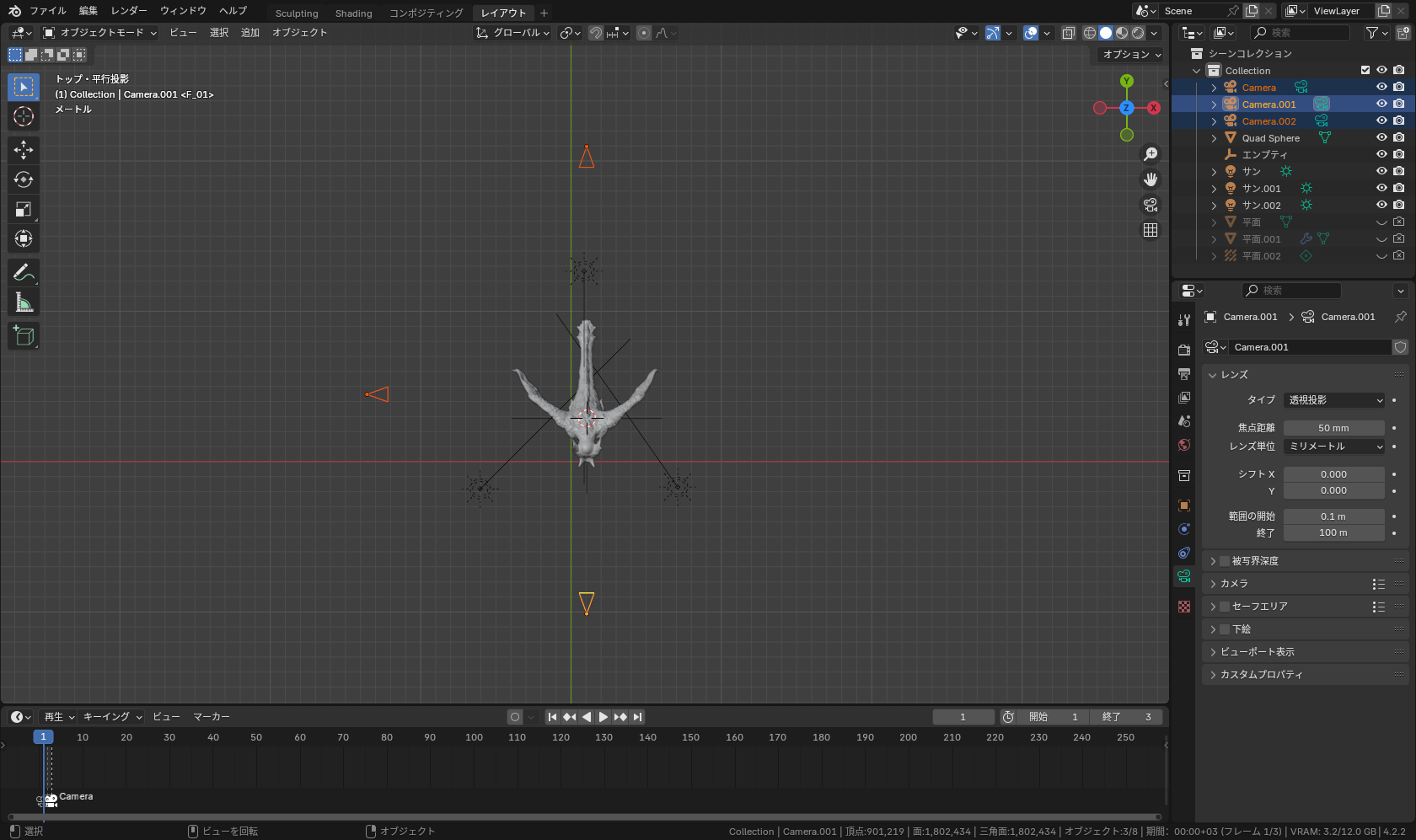Toggle camera view with the viewport camera icon
Image resolution: width=1416 pixels, height=840 pixels.
pos(1150,205)
